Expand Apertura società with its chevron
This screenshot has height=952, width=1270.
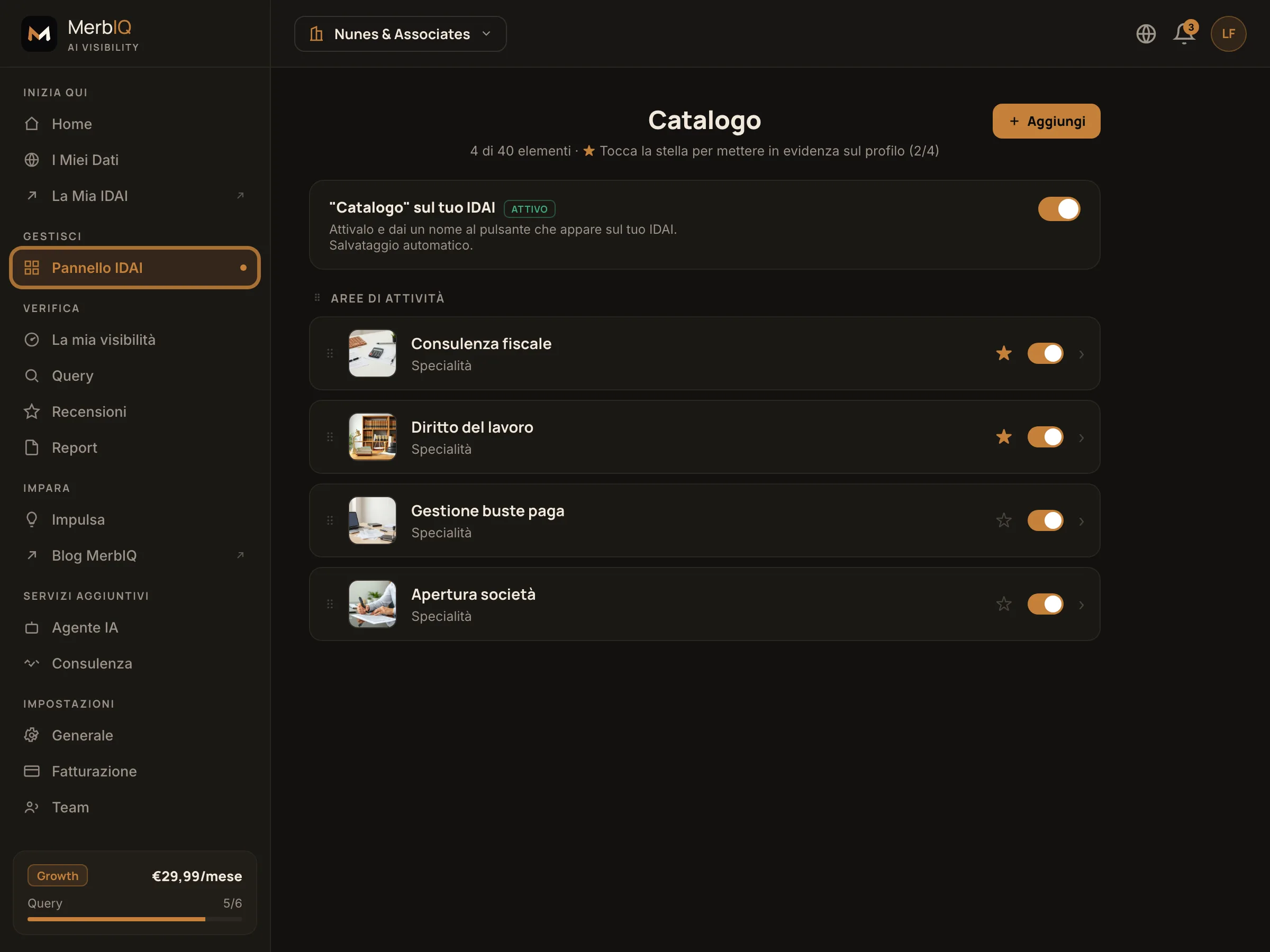tap(1081, 605)
